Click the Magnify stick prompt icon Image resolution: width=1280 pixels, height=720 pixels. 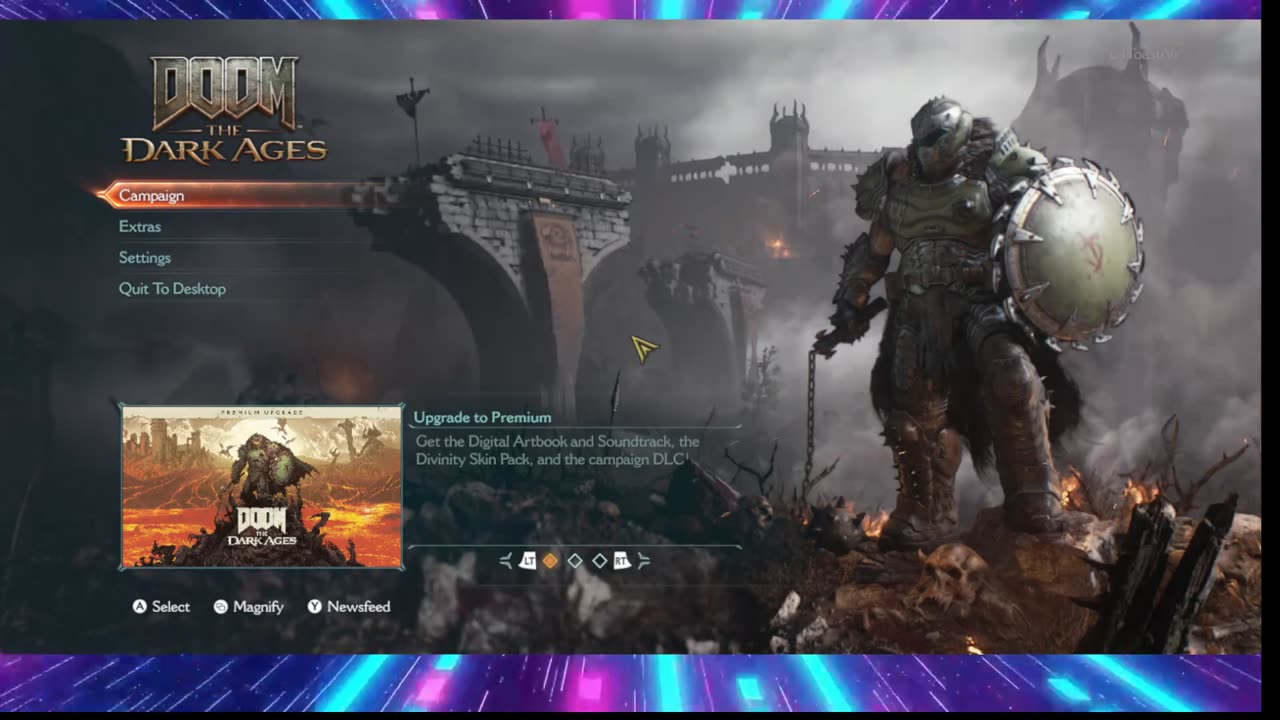[x=221, y=606]
